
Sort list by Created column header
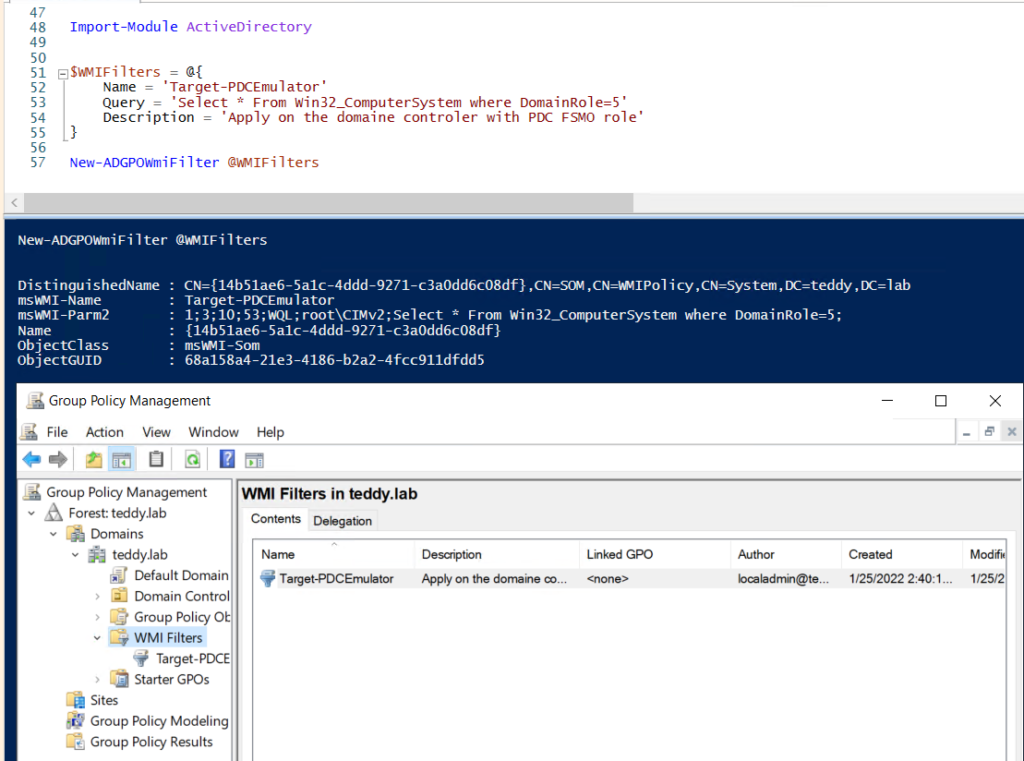point(902,554)
